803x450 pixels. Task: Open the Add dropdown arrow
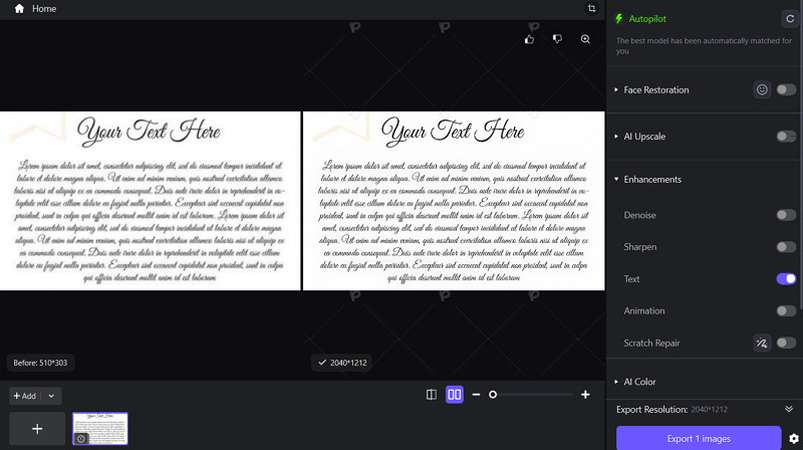pyautogui.click(x=51, y=396)
